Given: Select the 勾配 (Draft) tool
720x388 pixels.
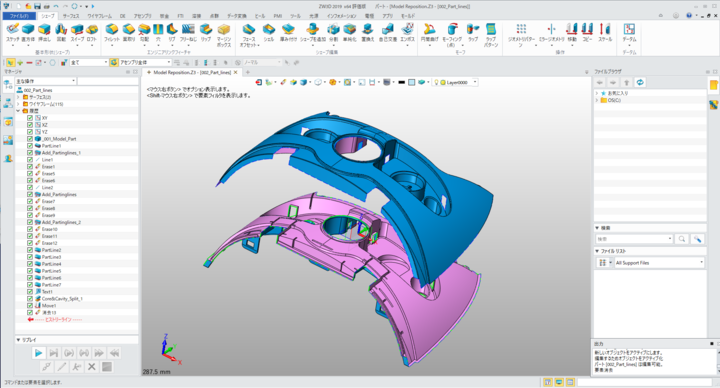Looking at the screenshot, I should coord(144,33).
